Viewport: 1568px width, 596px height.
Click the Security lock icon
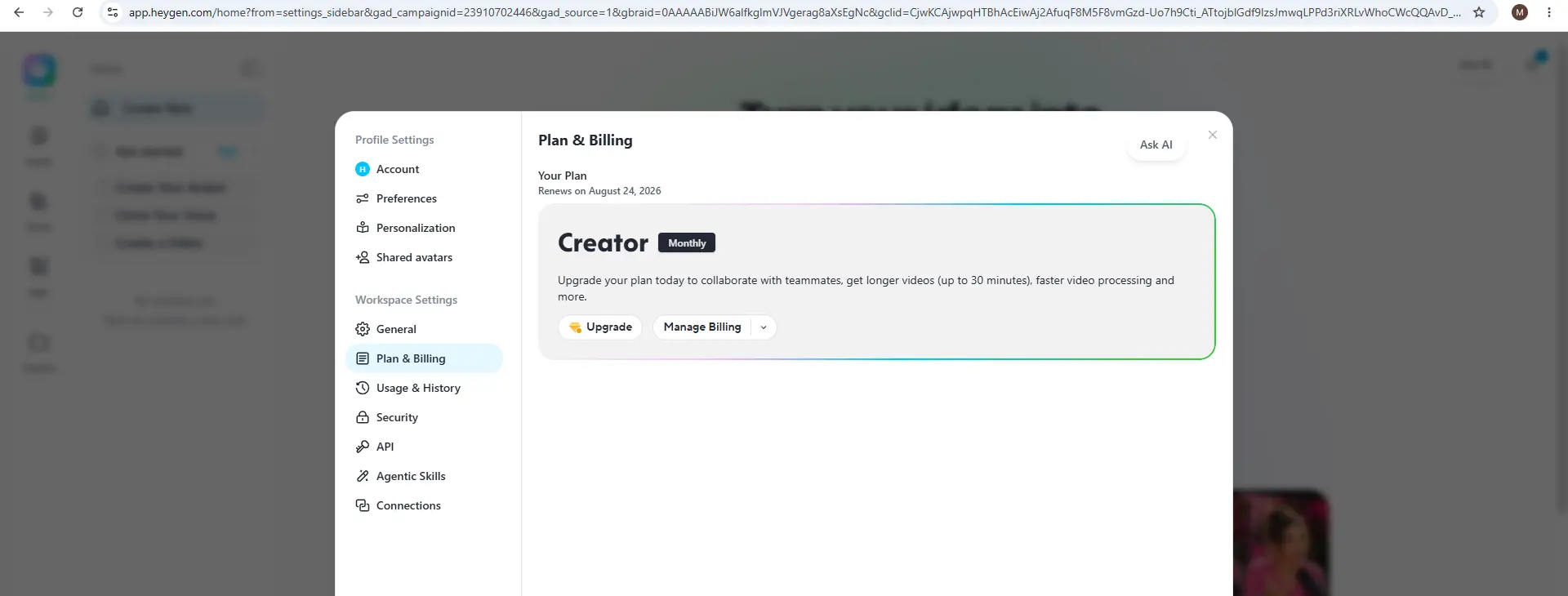tap(363, 417)
